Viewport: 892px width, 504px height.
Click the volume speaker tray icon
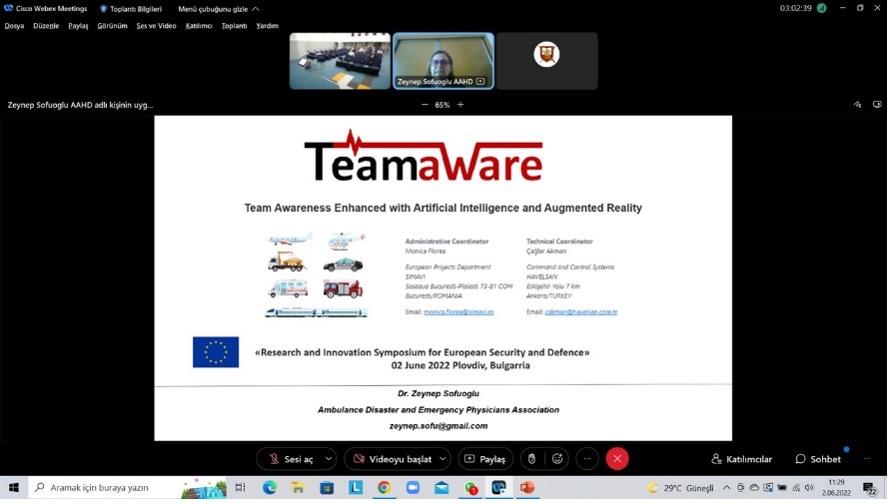pos(810,488)
